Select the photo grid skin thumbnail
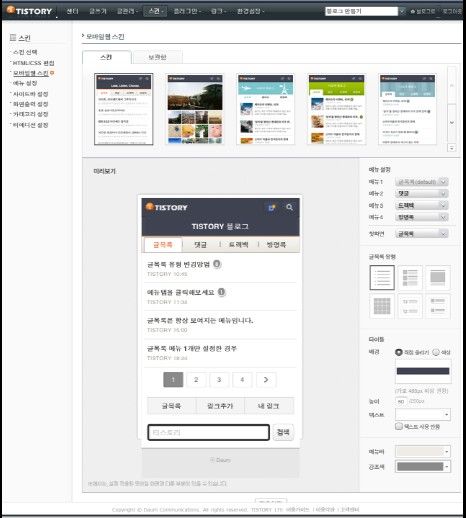The width and height of the screenshot is (466, 518). [195, 109]
